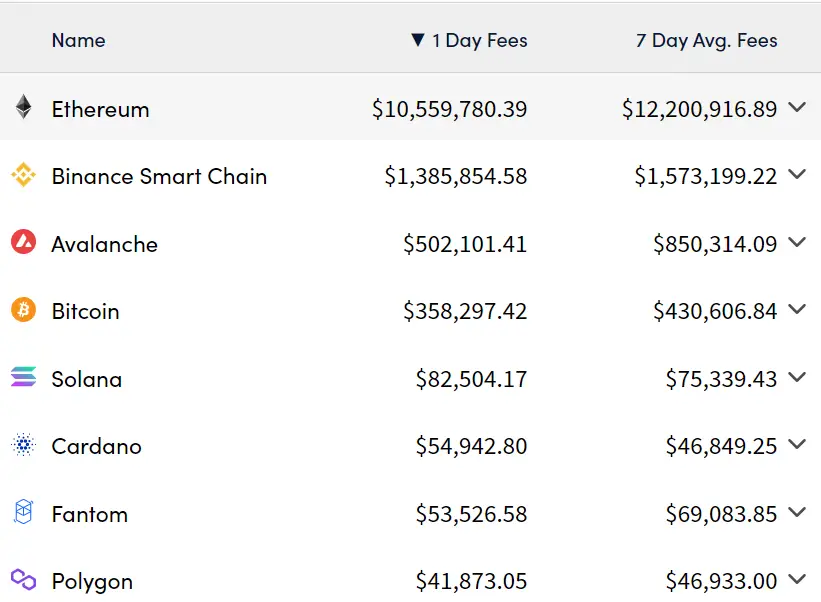Open the Binance Smart Chain name link

coord(159,177)
